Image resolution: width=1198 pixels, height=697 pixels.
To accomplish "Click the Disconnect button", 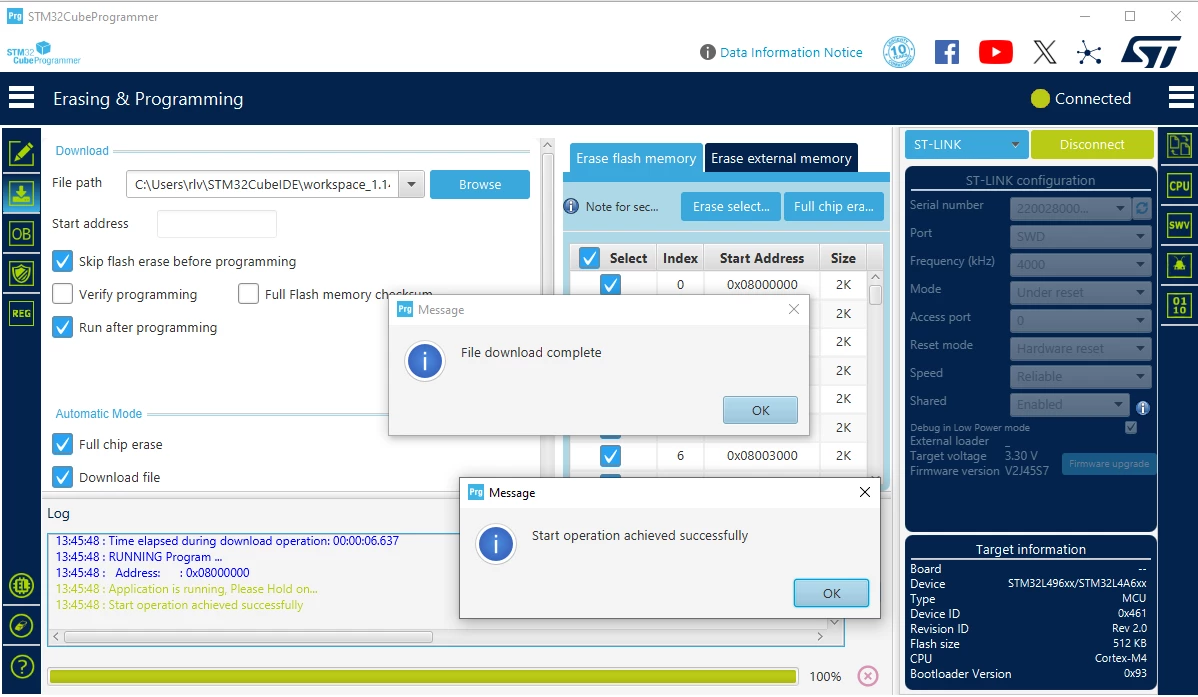I will coord(1092,144).
